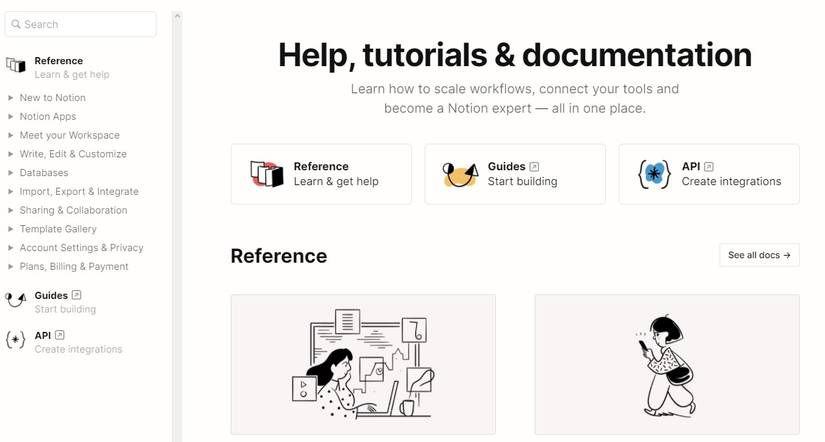Click the sidebar scrollbar up arrow
825x442 pixels.
pyautogui.click(x=177, y=16)
